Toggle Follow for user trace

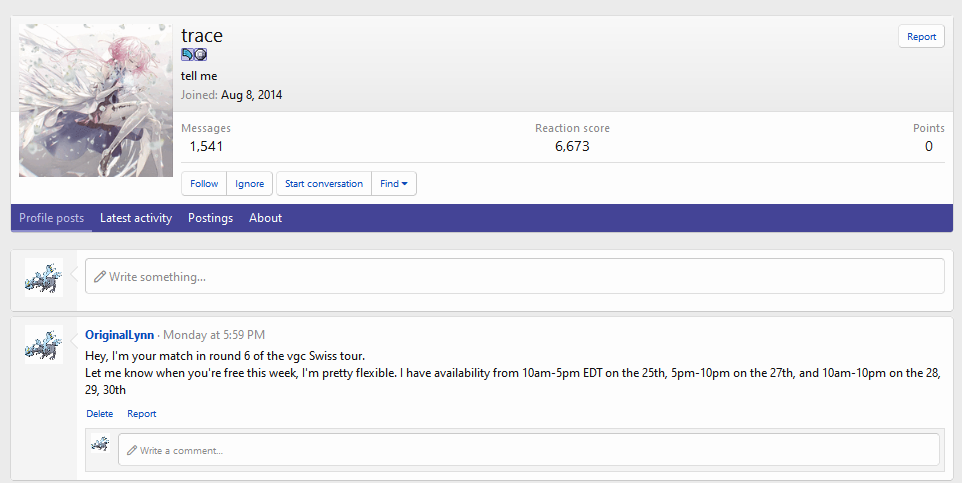click(x=204, y=184)
